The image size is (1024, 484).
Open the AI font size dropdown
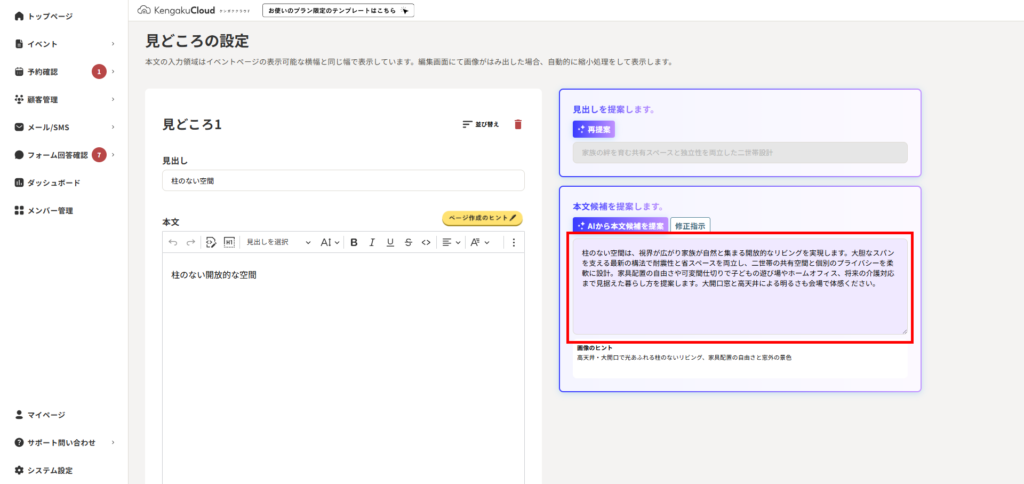coord(330,242)
